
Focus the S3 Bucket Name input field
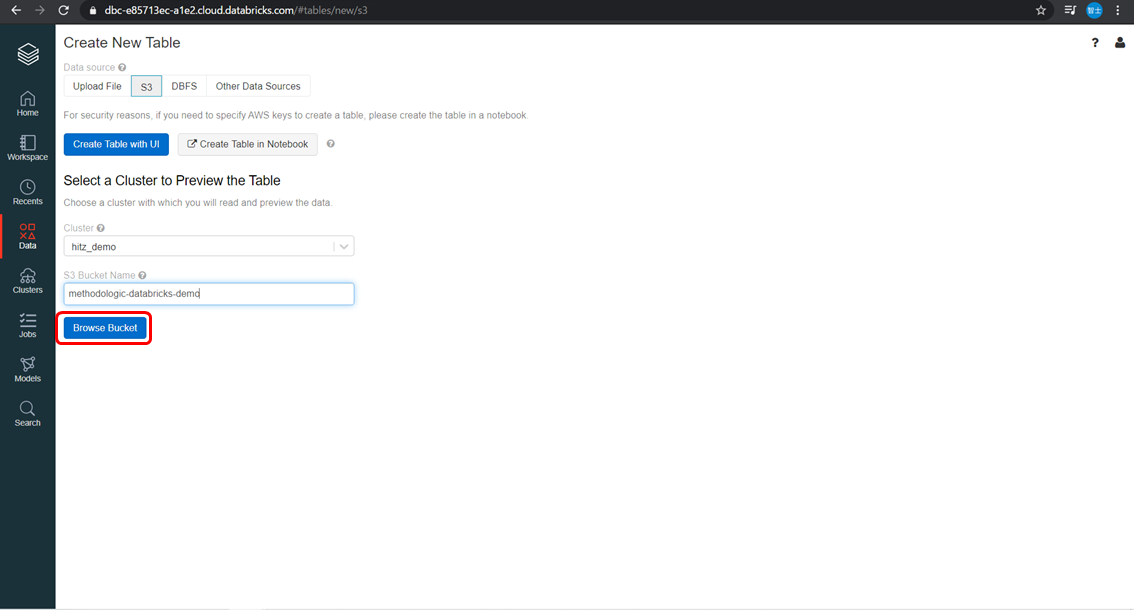tap(209, 294)
